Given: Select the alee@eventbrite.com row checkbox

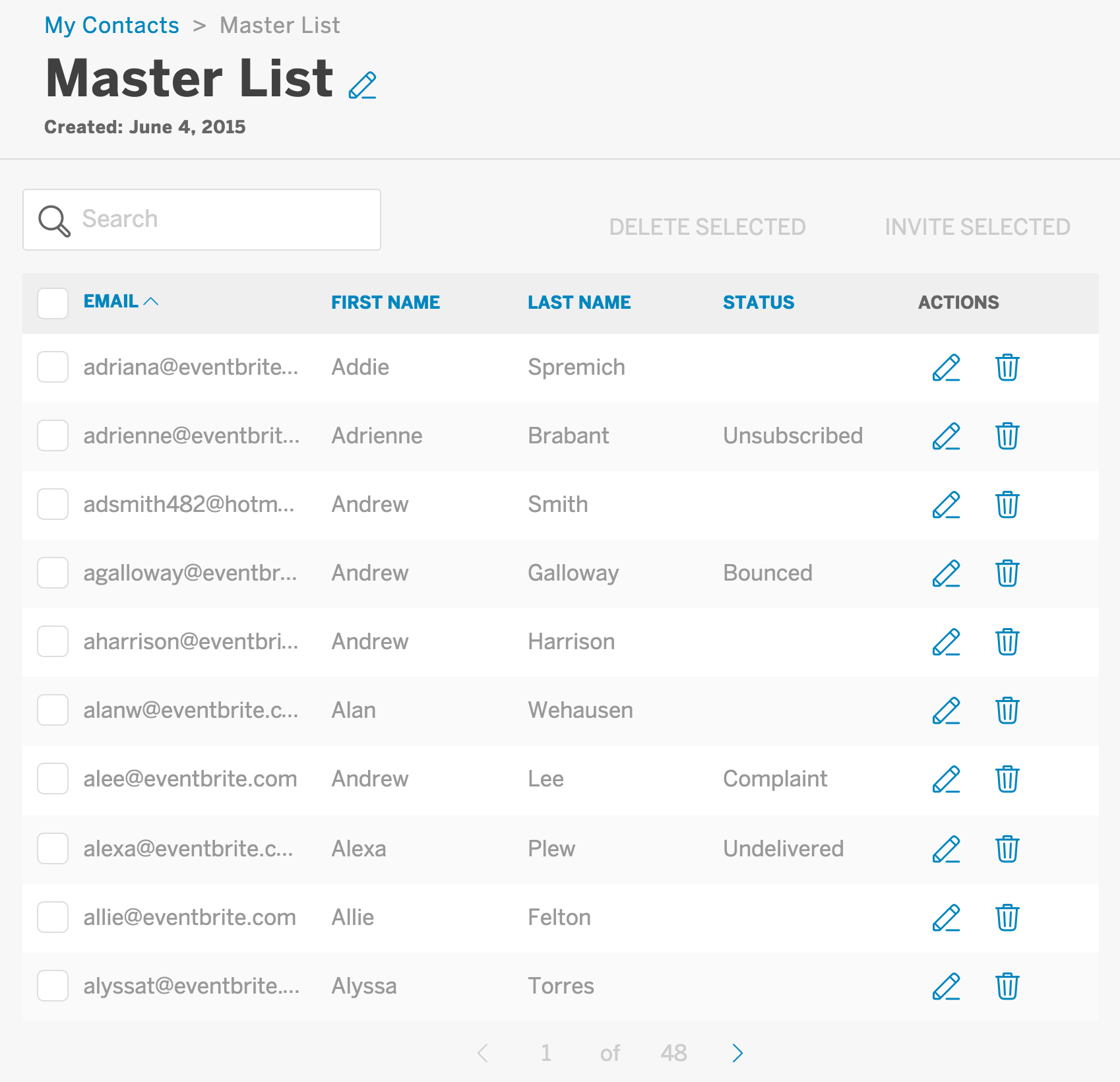Looking at the screenshot, I should [53, 779].
